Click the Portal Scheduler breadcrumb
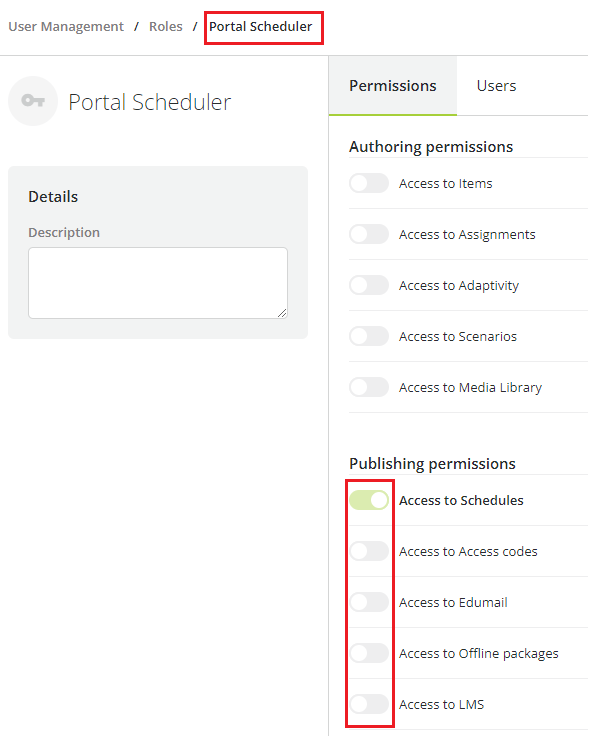Viewport: 610px width, 736px height. coord(260,27)
